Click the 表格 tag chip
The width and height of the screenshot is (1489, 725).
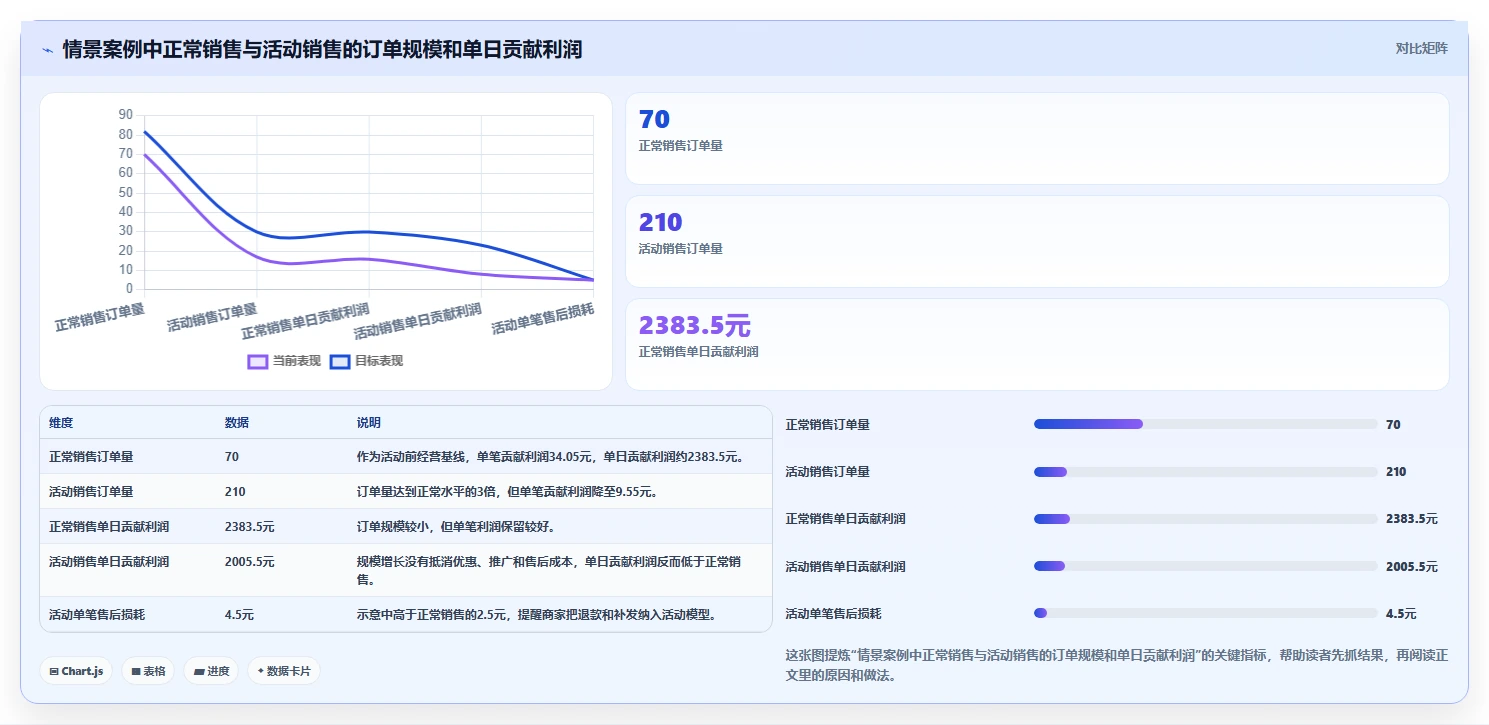pyautogui.click(x=148, y=671)
